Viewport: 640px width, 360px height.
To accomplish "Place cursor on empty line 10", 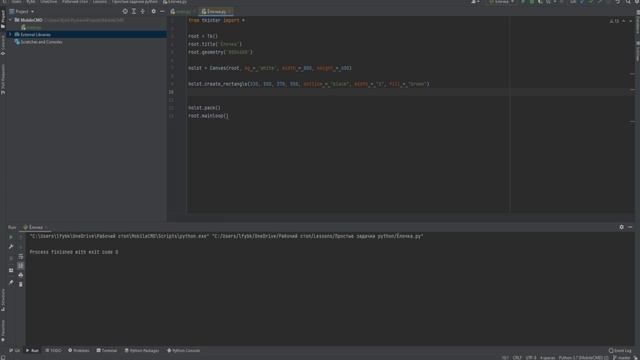I will [x=408, y=92].
